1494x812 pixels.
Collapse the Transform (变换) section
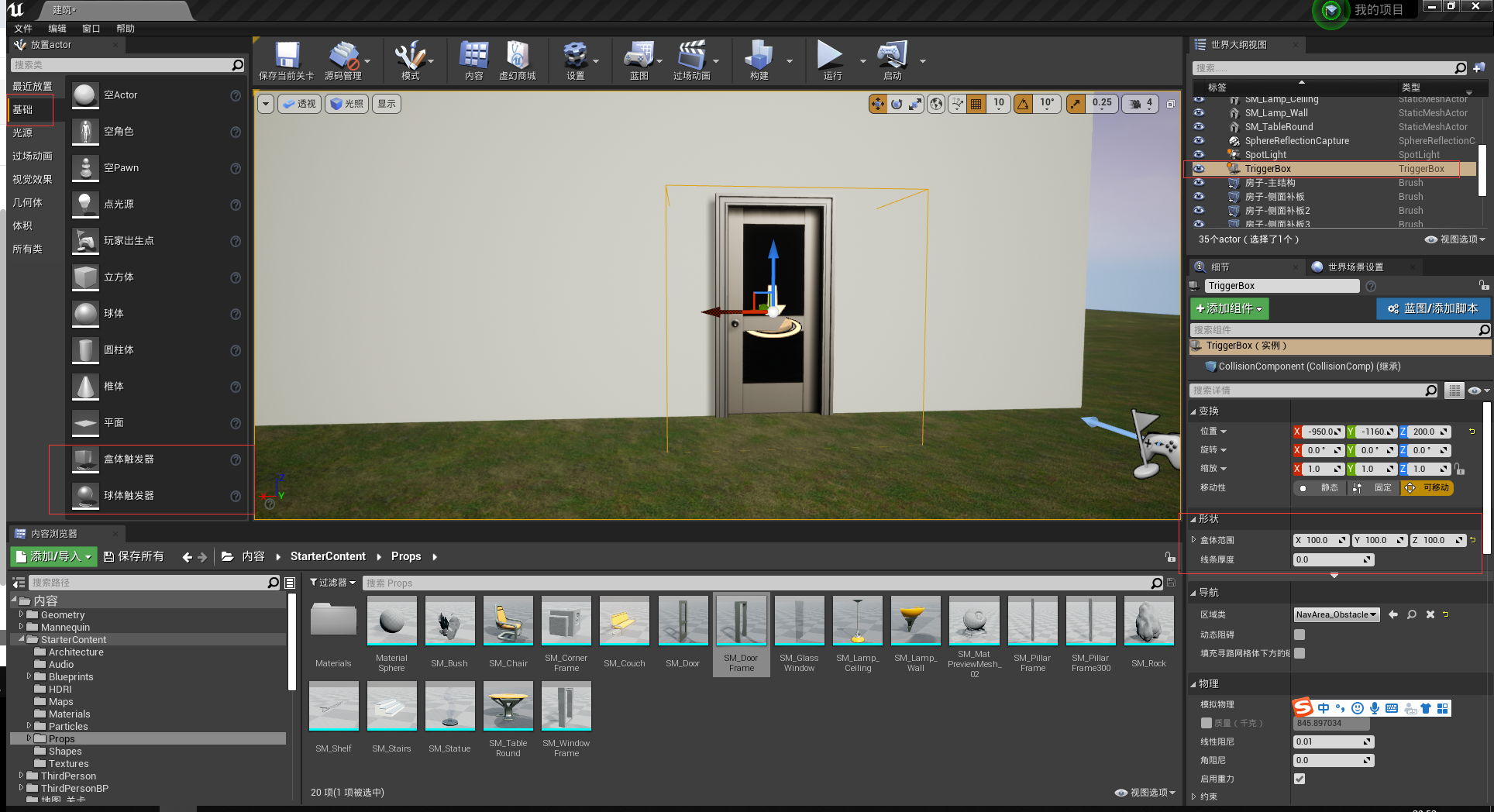[x=1193, y=411]
